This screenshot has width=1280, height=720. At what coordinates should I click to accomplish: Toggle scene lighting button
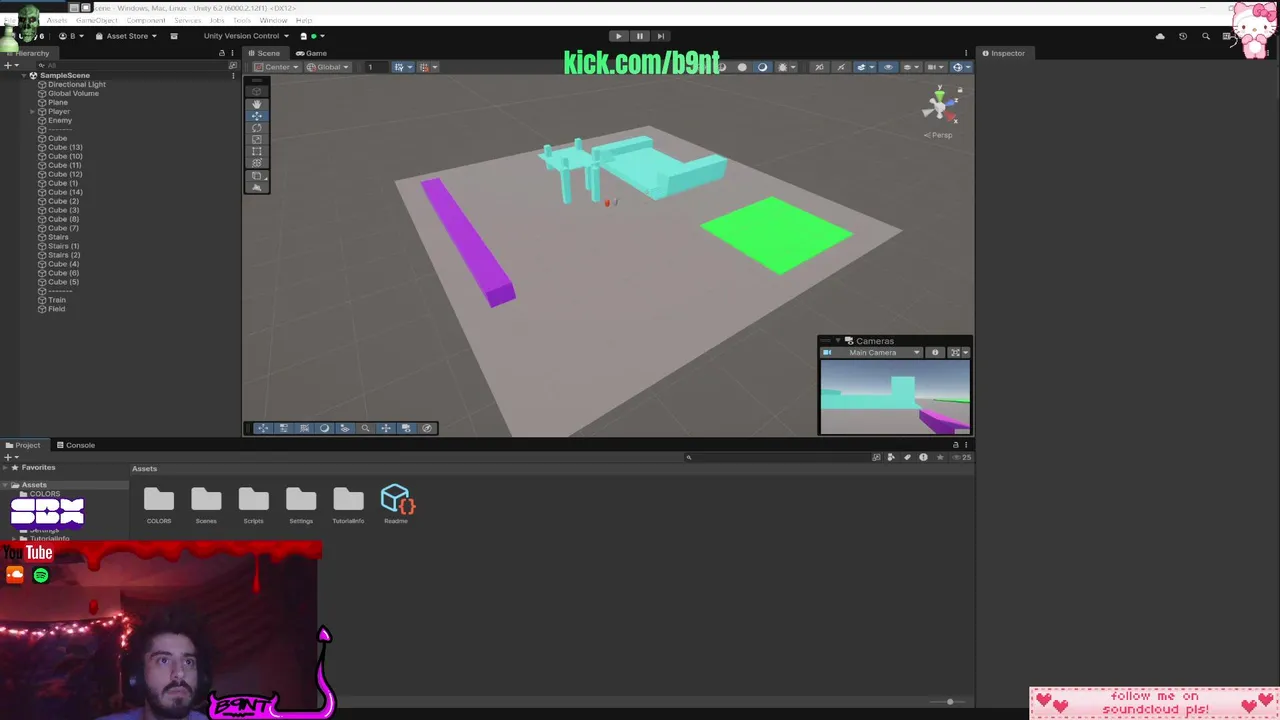click(763, 67)
